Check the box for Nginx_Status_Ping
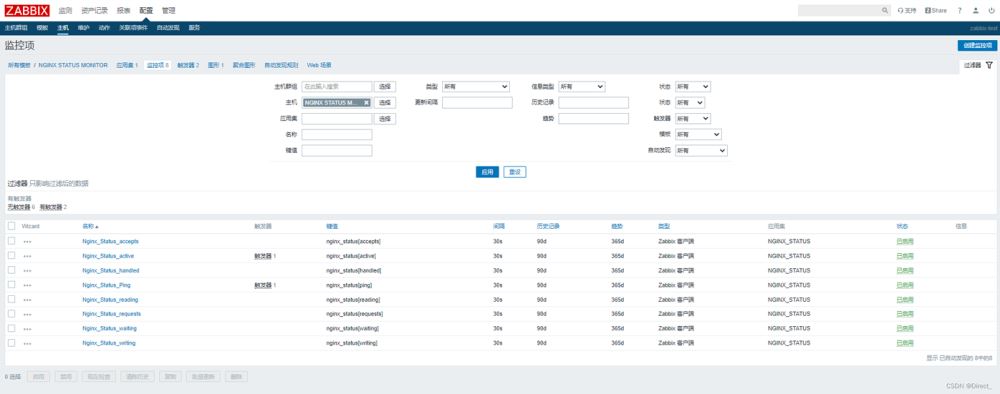 [11, 285]
